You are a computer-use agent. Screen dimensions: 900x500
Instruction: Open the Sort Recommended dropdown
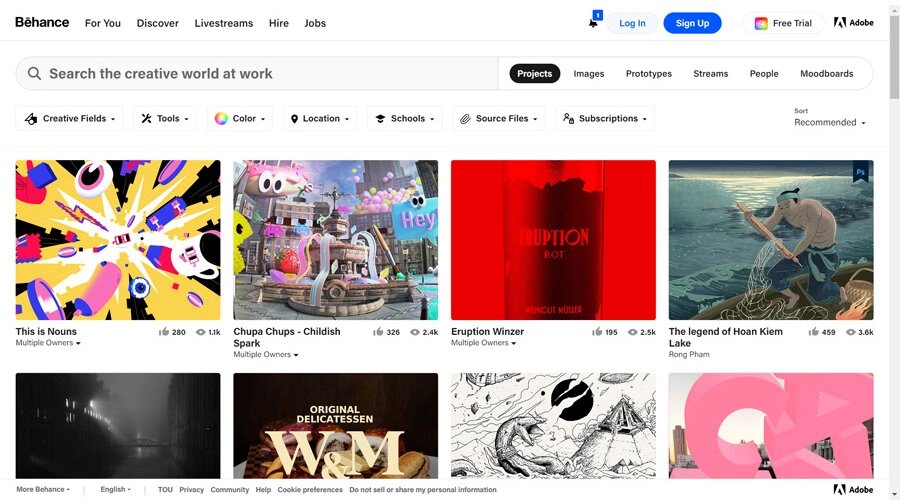pyautogui.click(x=829, y=122)
